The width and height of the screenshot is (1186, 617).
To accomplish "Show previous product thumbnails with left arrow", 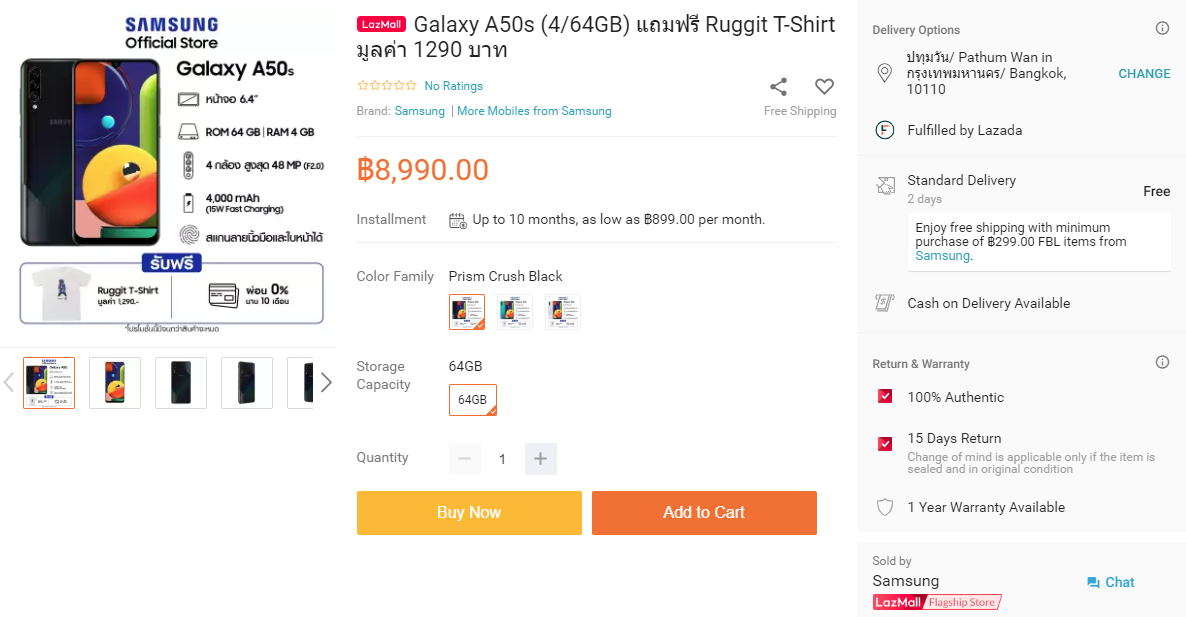I will coord(9,382).
